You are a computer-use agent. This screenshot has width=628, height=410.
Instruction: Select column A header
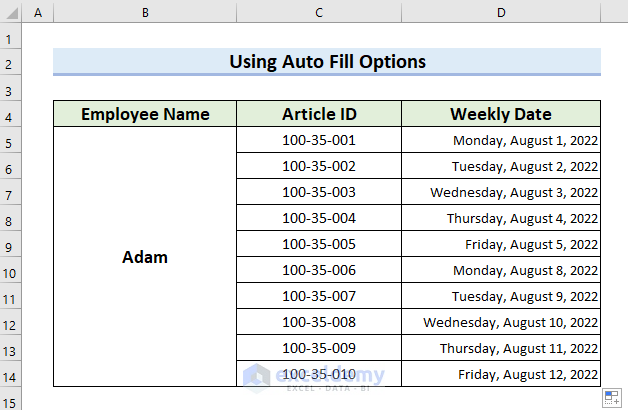(38, 13)
